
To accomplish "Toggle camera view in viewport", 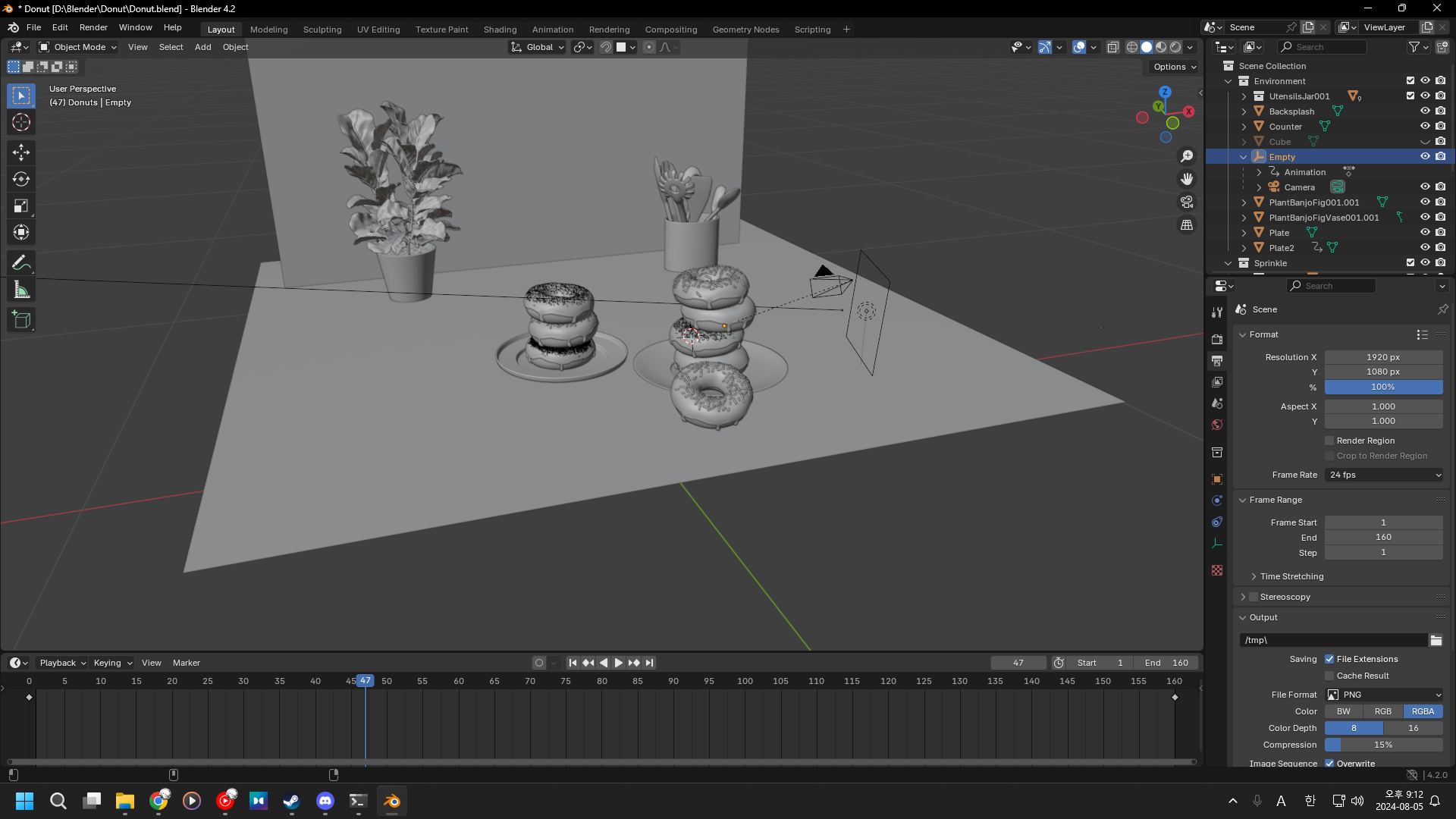I will pyautogui.click(x=1187, y=202).
